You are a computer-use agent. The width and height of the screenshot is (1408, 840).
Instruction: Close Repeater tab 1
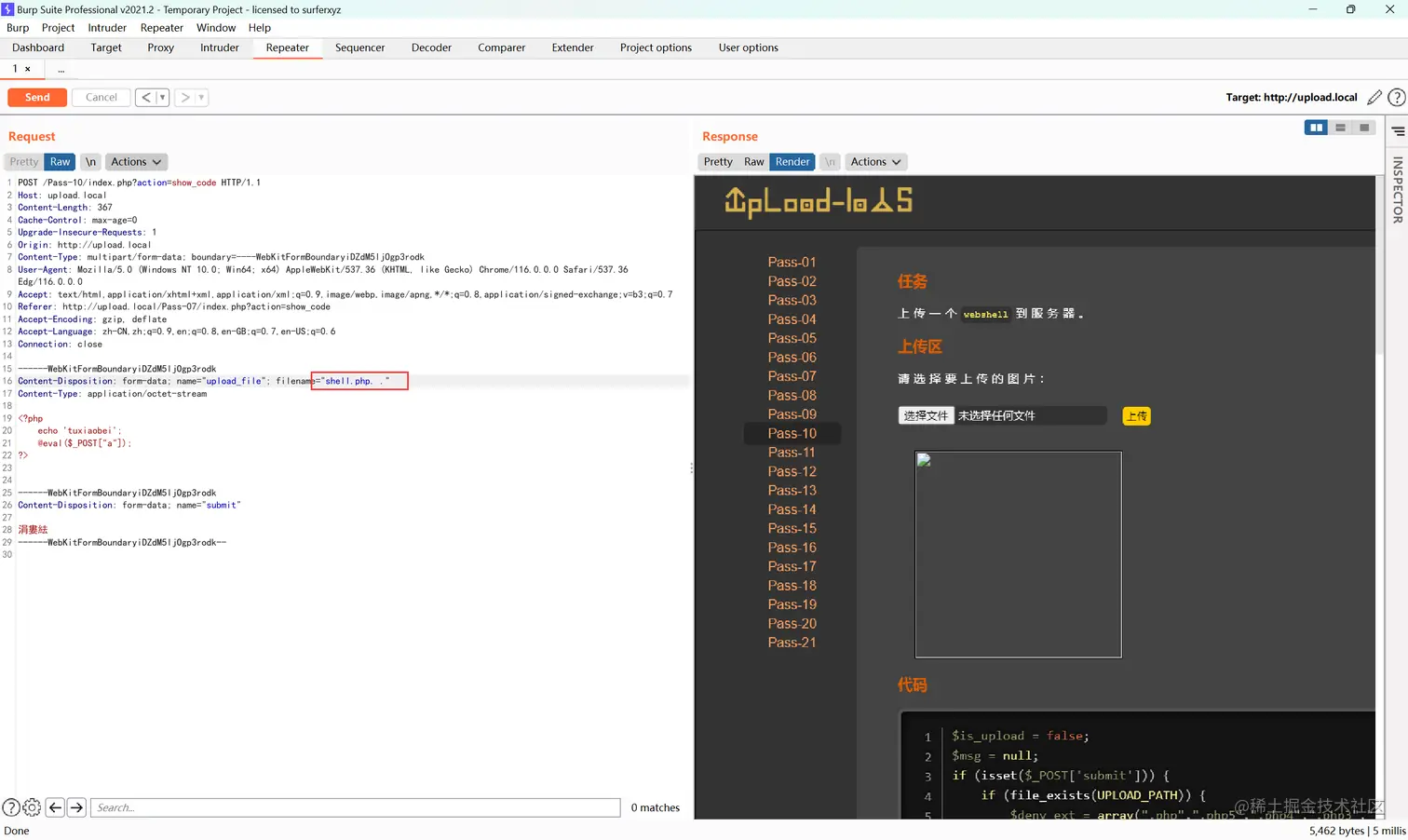click(x=28, y=69)
